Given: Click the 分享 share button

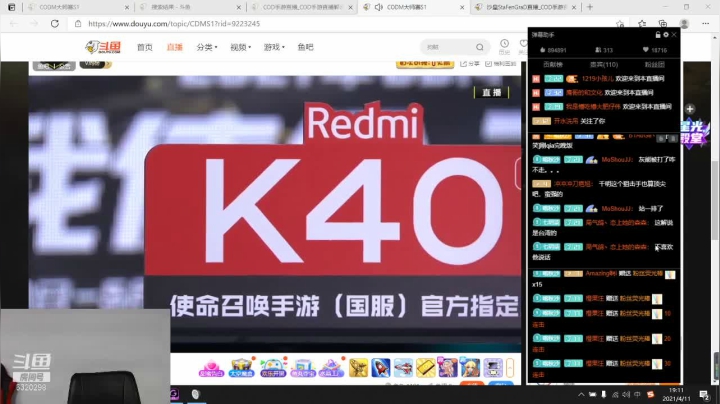Looking at the screenshot, I should 470,63.
